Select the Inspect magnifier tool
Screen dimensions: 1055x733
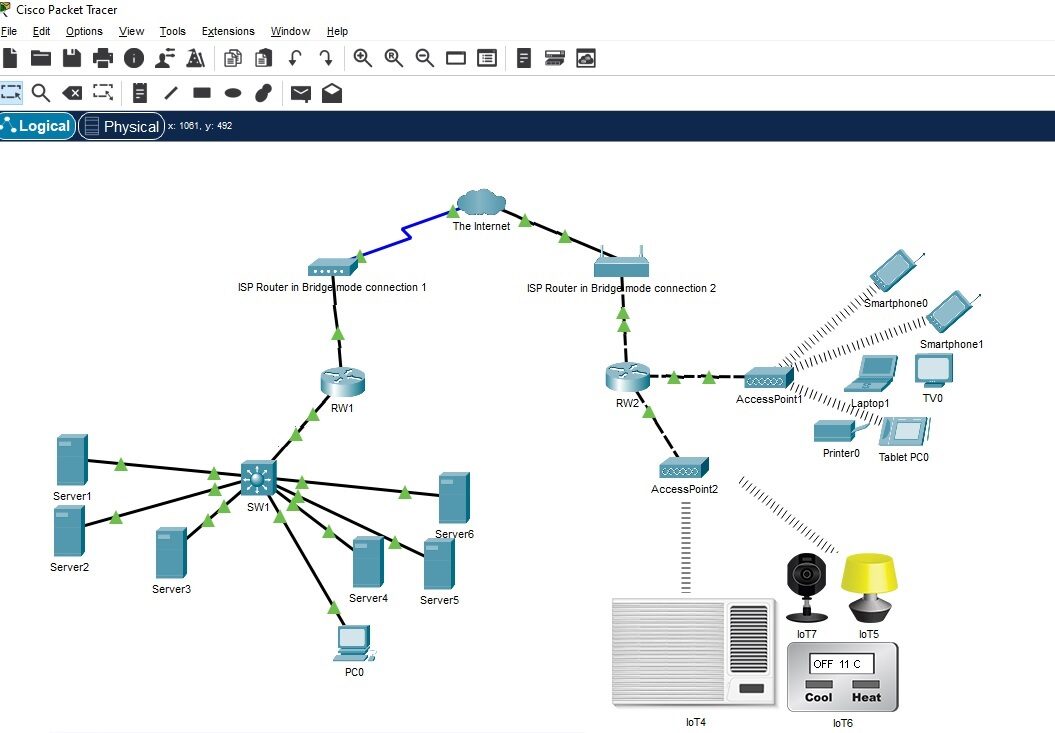click(41, 93)
